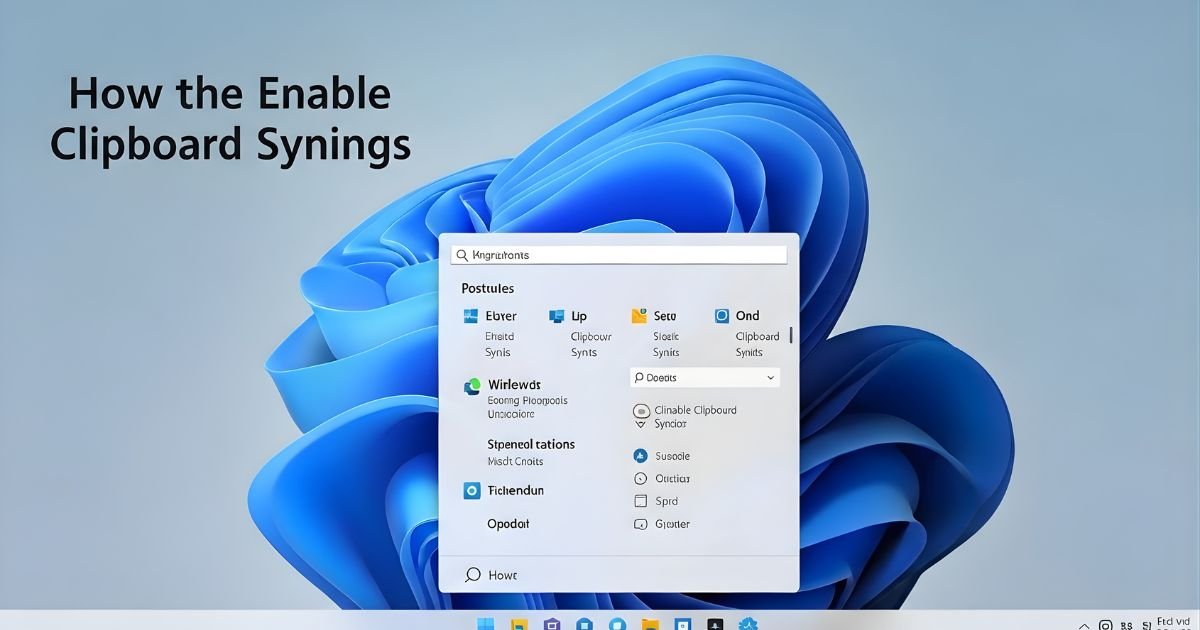Launch the Wirlewds Edge-style icon

472,387
